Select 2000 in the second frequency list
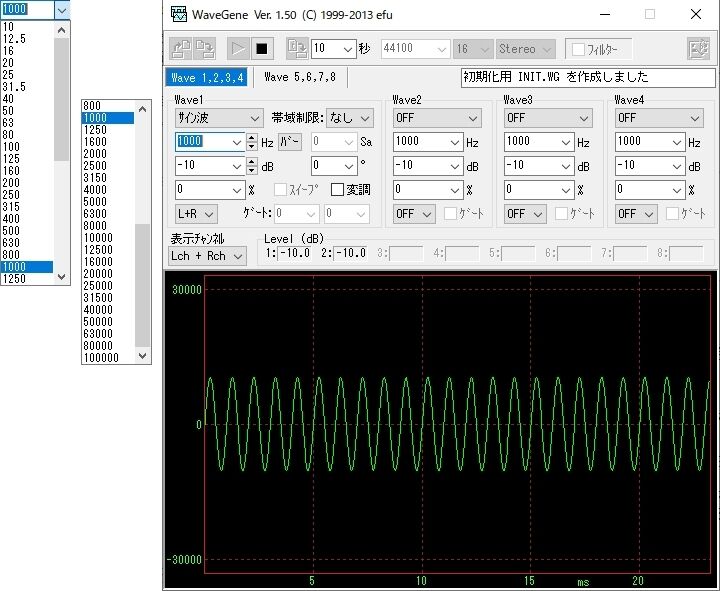720x591 pixels. pos(108,154)
